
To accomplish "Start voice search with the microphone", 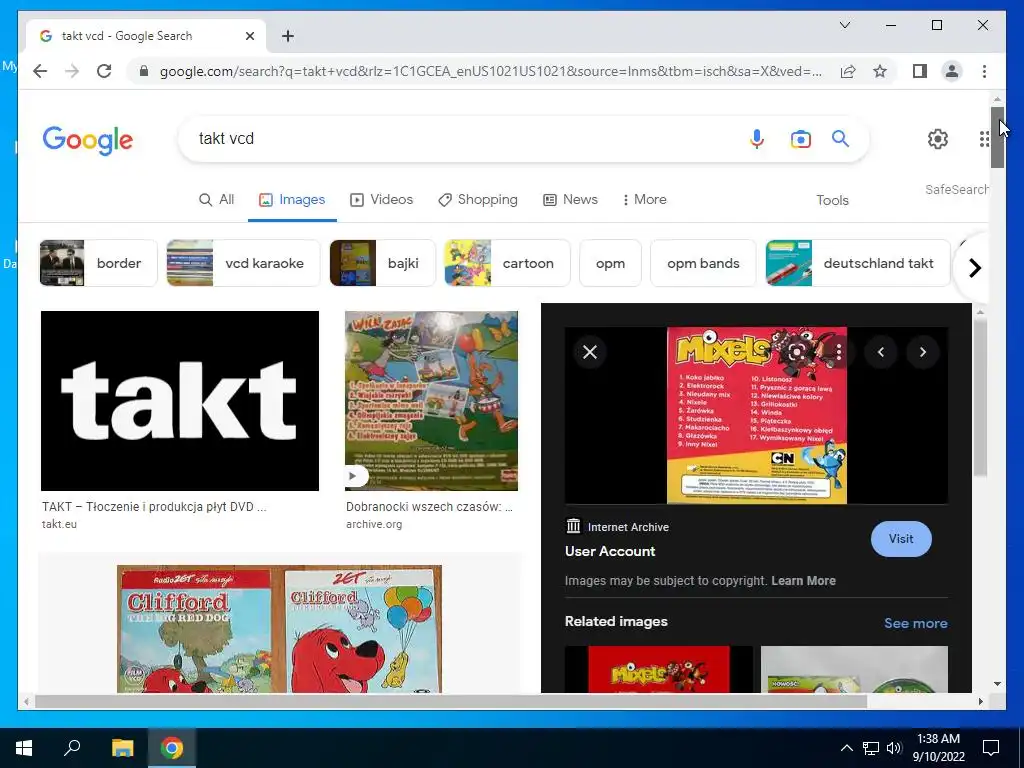I will (756, 138).
